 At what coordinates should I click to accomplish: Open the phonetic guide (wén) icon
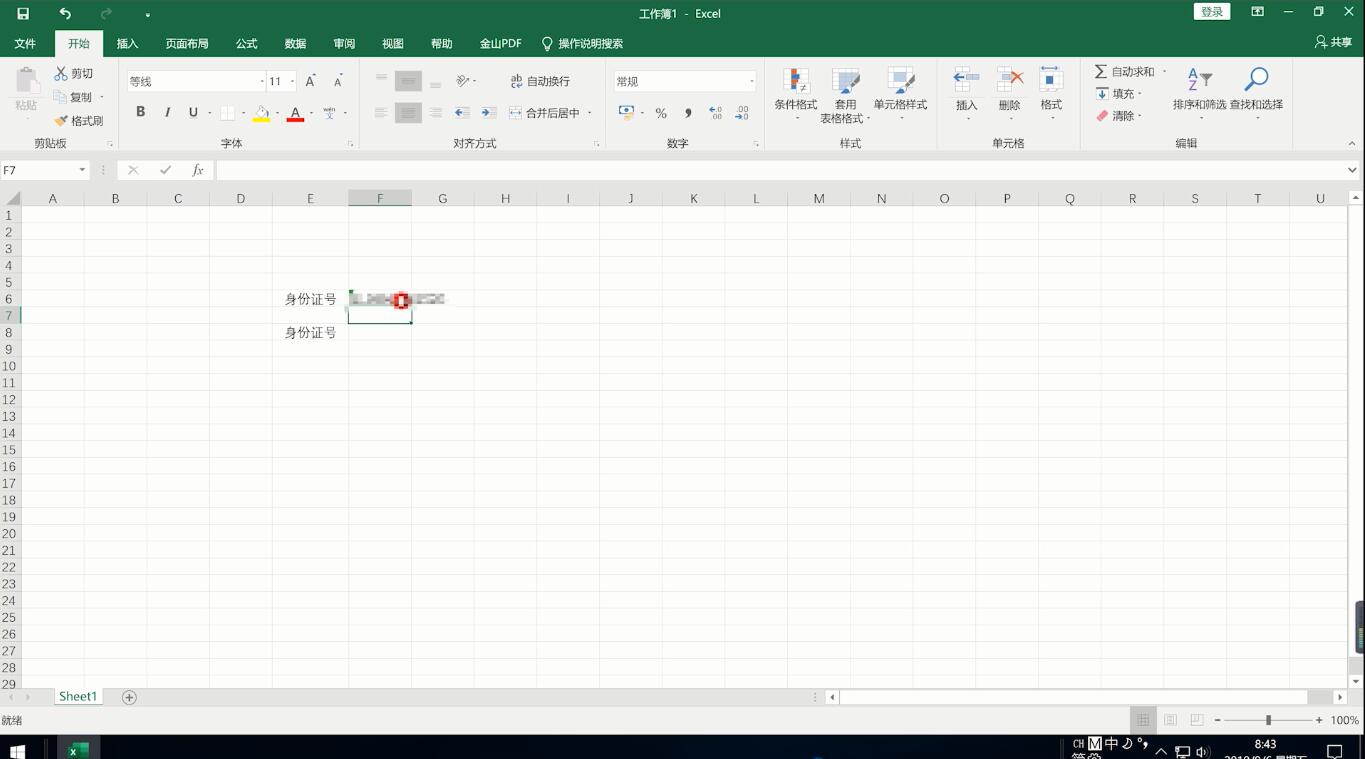pyautogui.click(x=329, y=113)
